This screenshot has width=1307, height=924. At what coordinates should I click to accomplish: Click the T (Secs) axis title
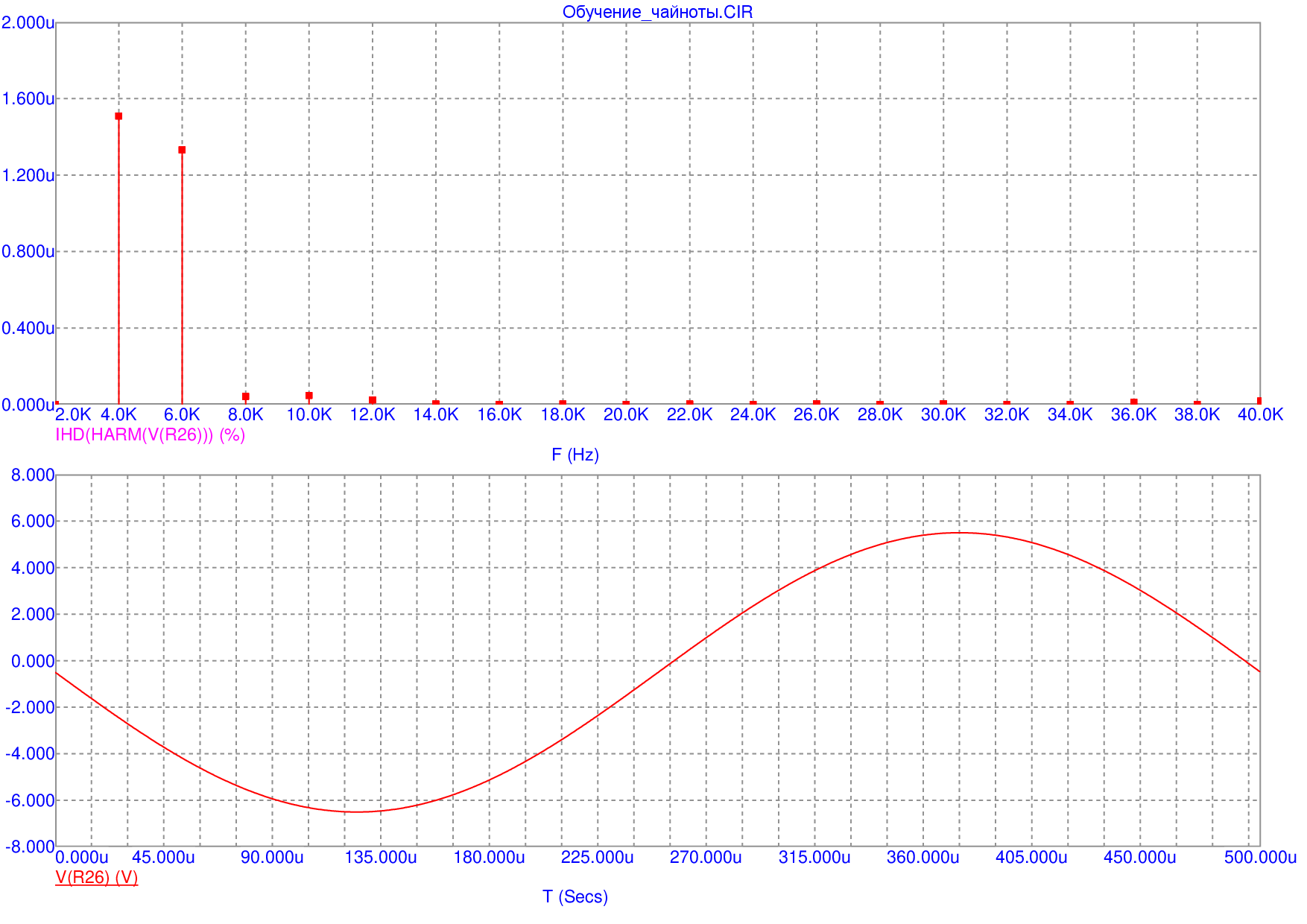tap(575, 896)
